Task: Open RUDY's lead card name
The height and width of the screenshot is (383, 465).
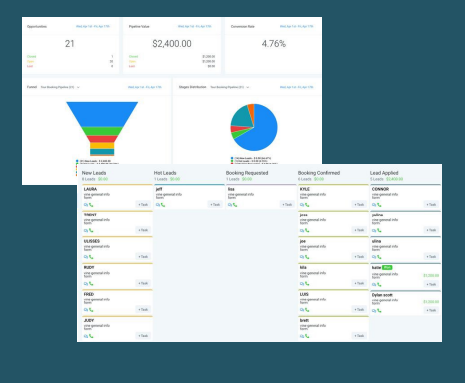Action: (x=89, y=267)
